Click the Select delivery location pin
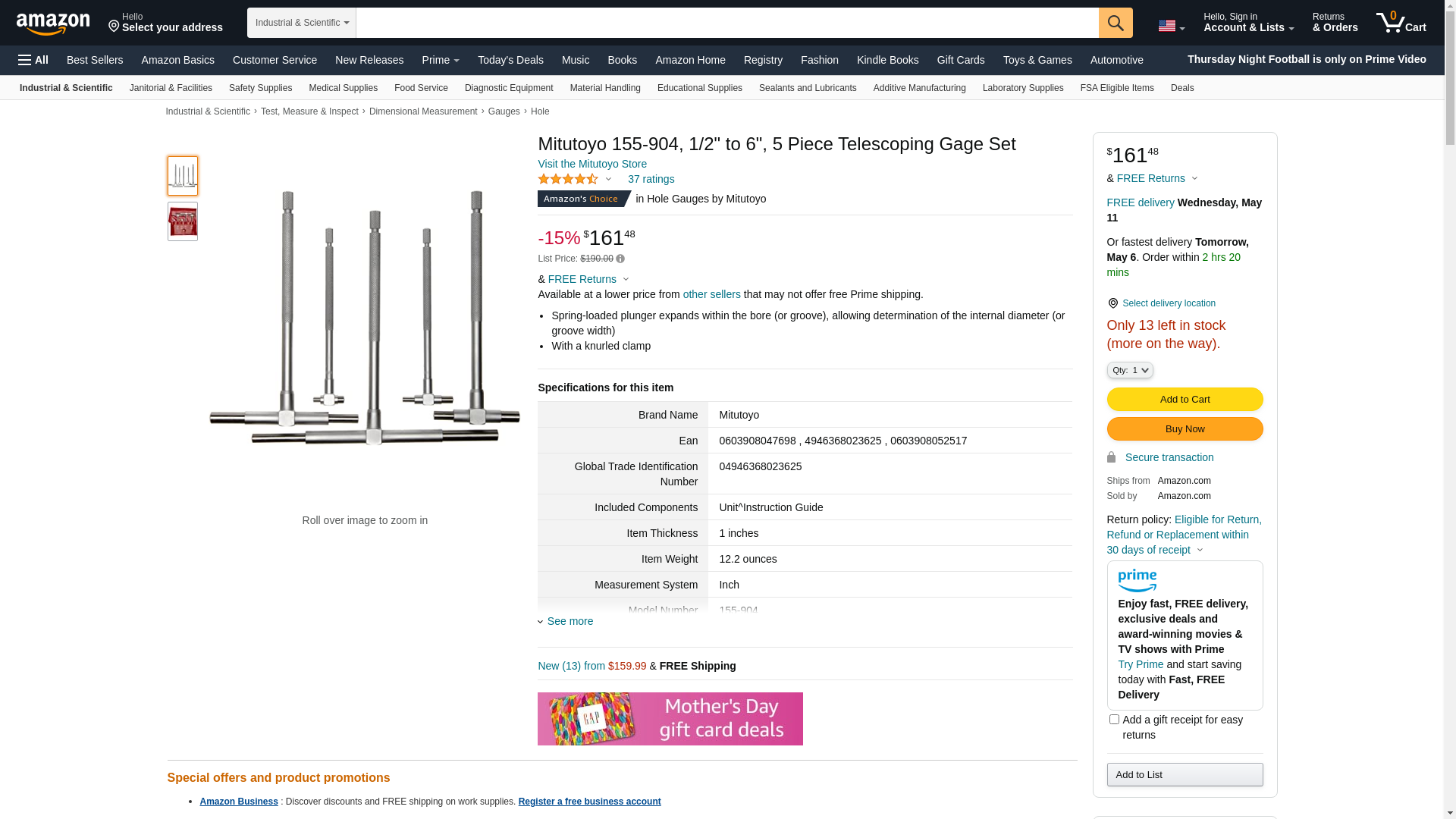 click(x=1113, y=303)
